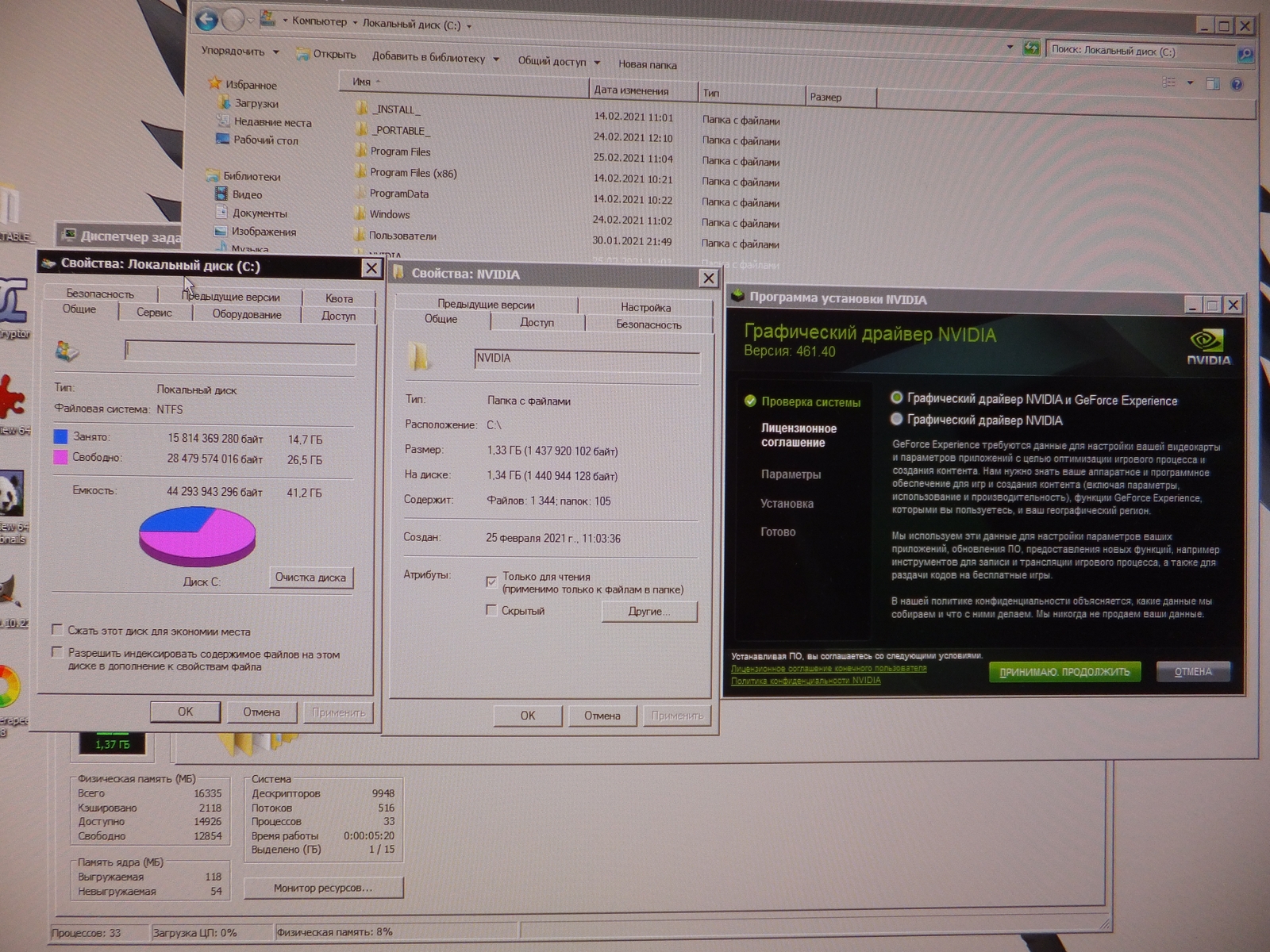This screenshot has height=952, width=1270.
Task: Click the disk usage pie chart
Action: click(197, 536)
